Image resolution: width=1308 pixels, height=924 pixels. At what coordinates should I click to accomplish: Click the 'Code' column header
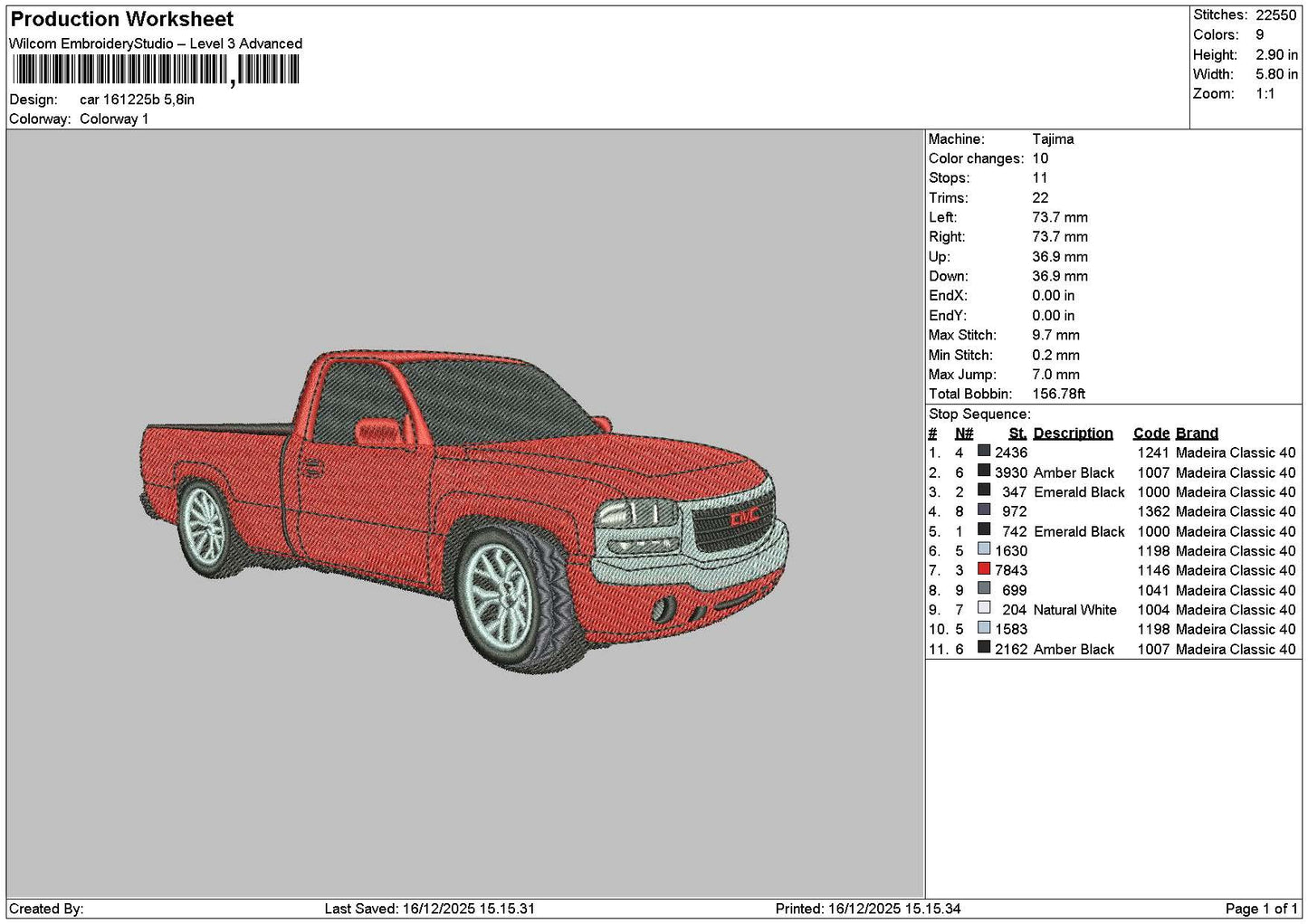click(1151, 433)
